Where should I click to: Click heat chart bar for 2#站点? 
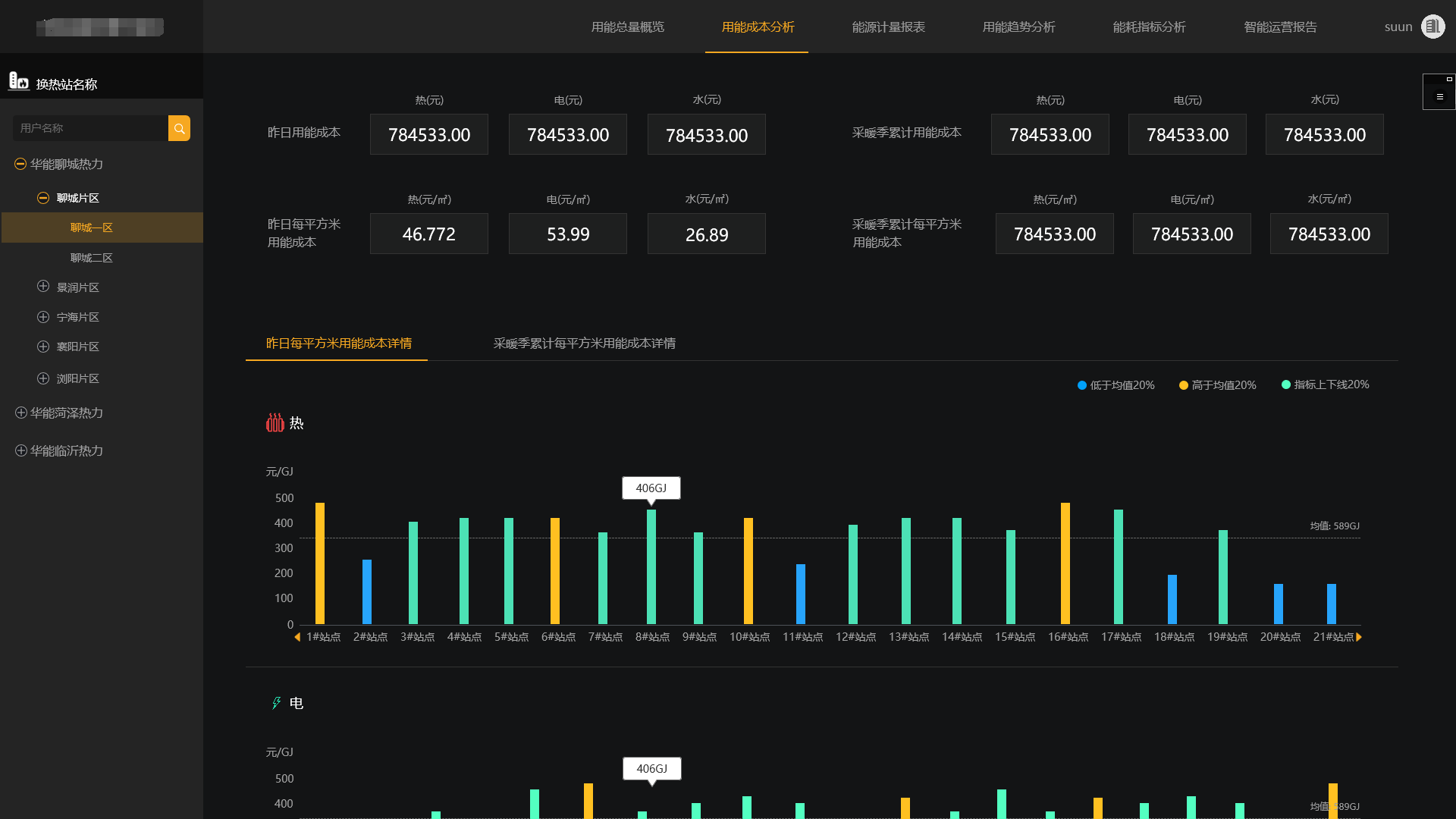(x=367, y=591)
